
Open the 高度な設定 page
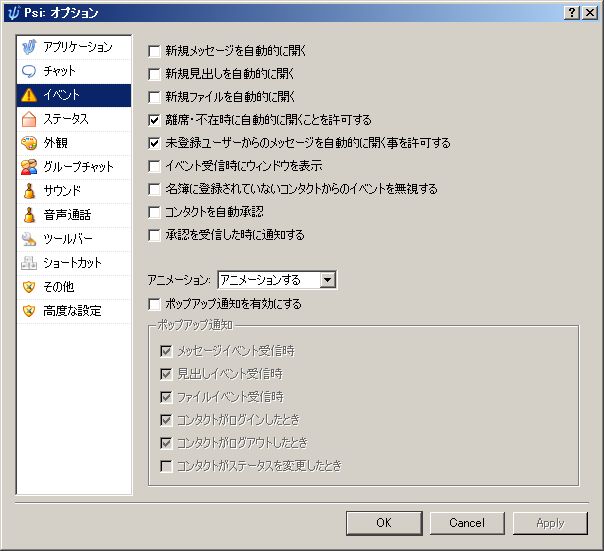[74, 311]
